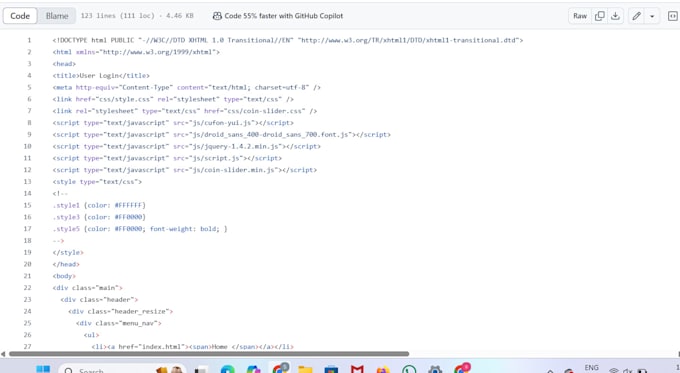Select line number 22
The height and width of the screenshot is (373, 680).
click(27, 288)
